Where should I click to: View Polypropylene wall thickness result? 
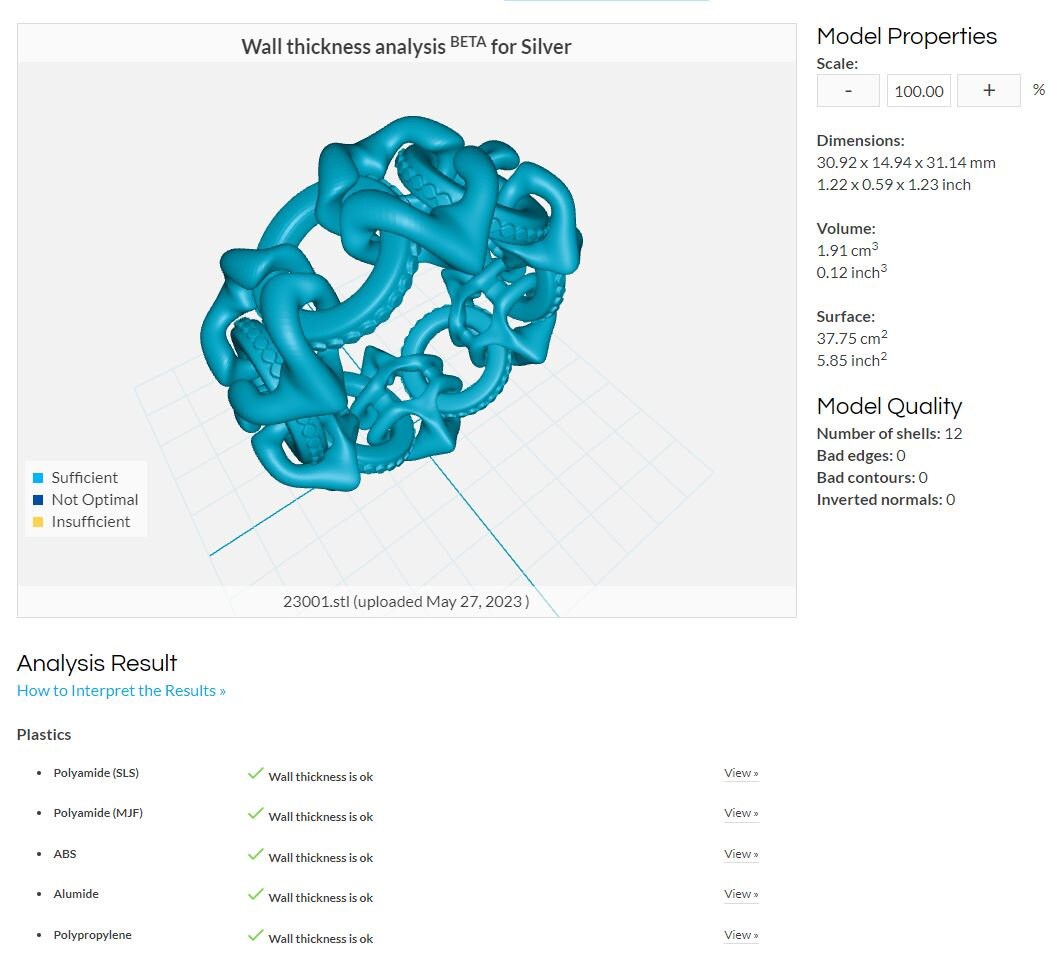click(x=741, y=935)
